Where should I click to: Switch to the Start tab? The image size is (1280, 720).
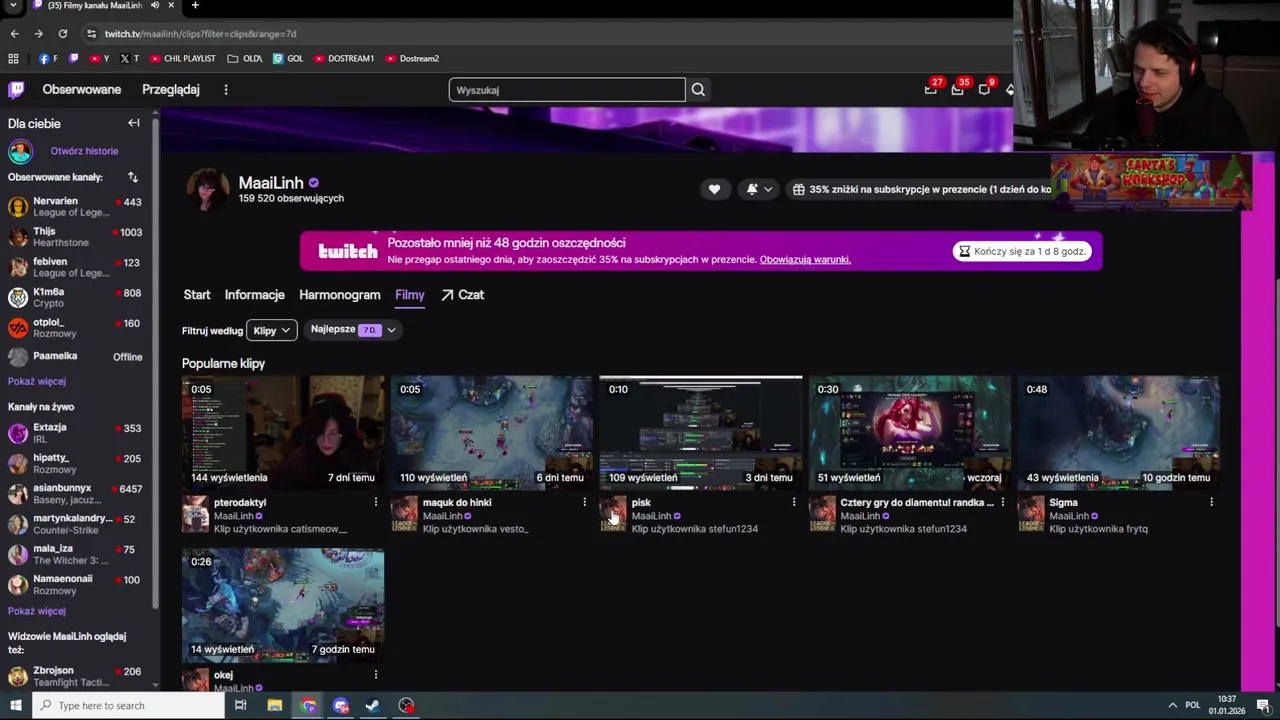197,295
